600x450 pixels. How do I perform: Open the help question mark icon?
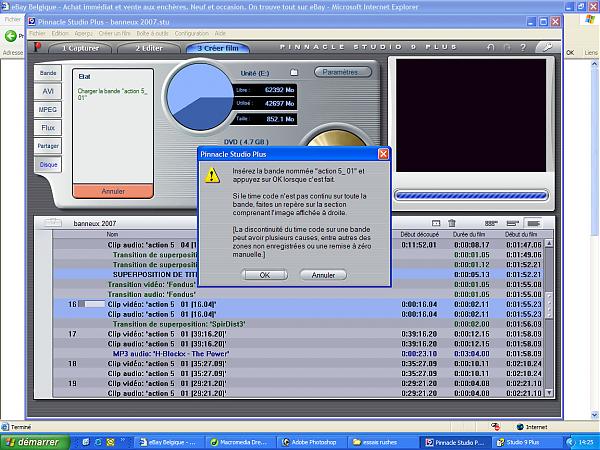point(523,47)
